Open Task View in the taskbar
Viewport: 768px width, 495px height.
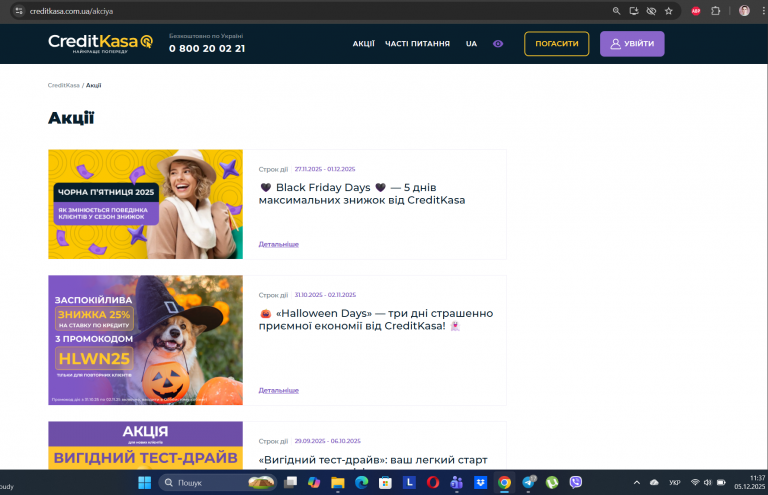tap(290, 483)
